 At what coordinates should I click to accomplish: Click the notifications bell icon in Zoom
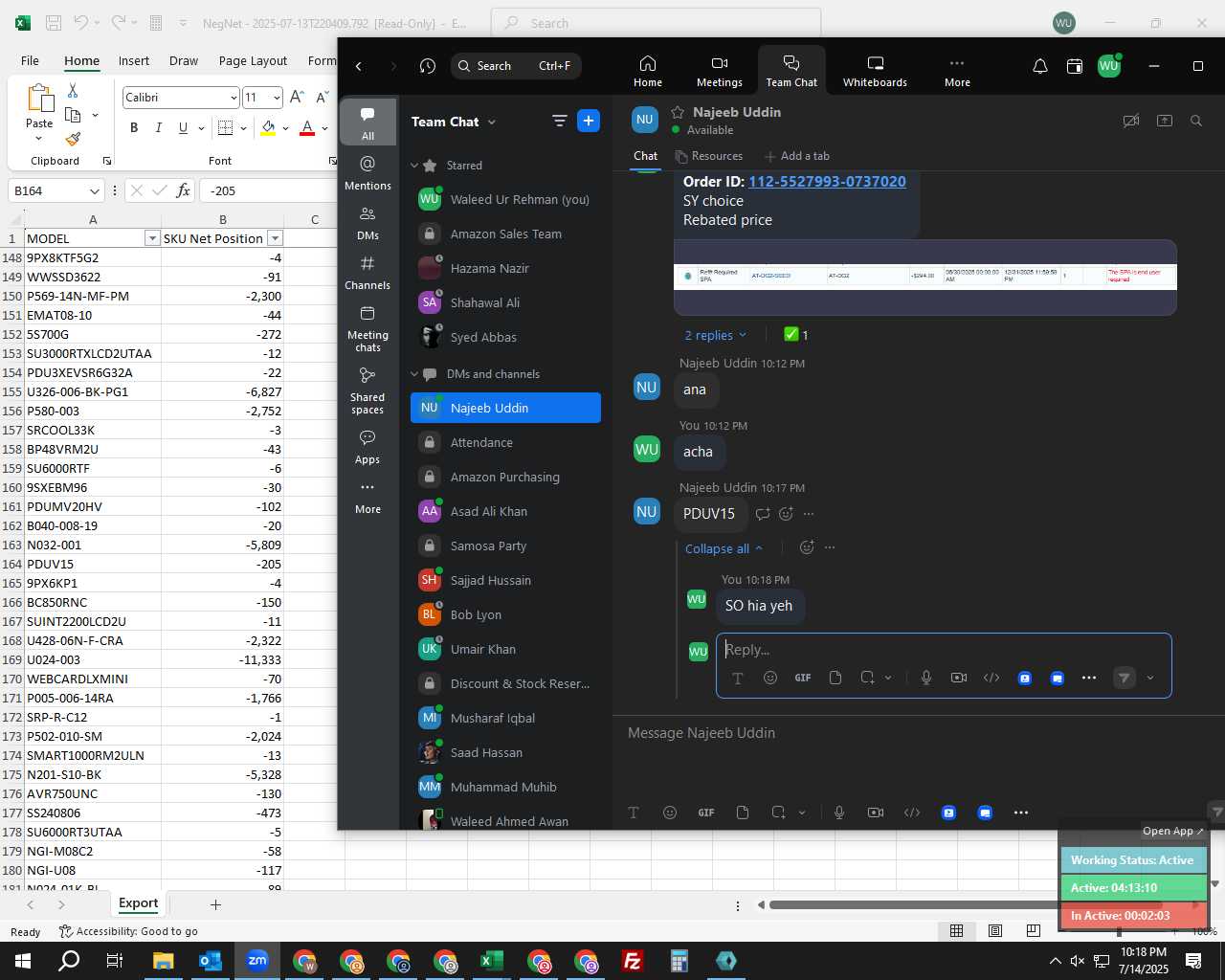coord(1040,66)
